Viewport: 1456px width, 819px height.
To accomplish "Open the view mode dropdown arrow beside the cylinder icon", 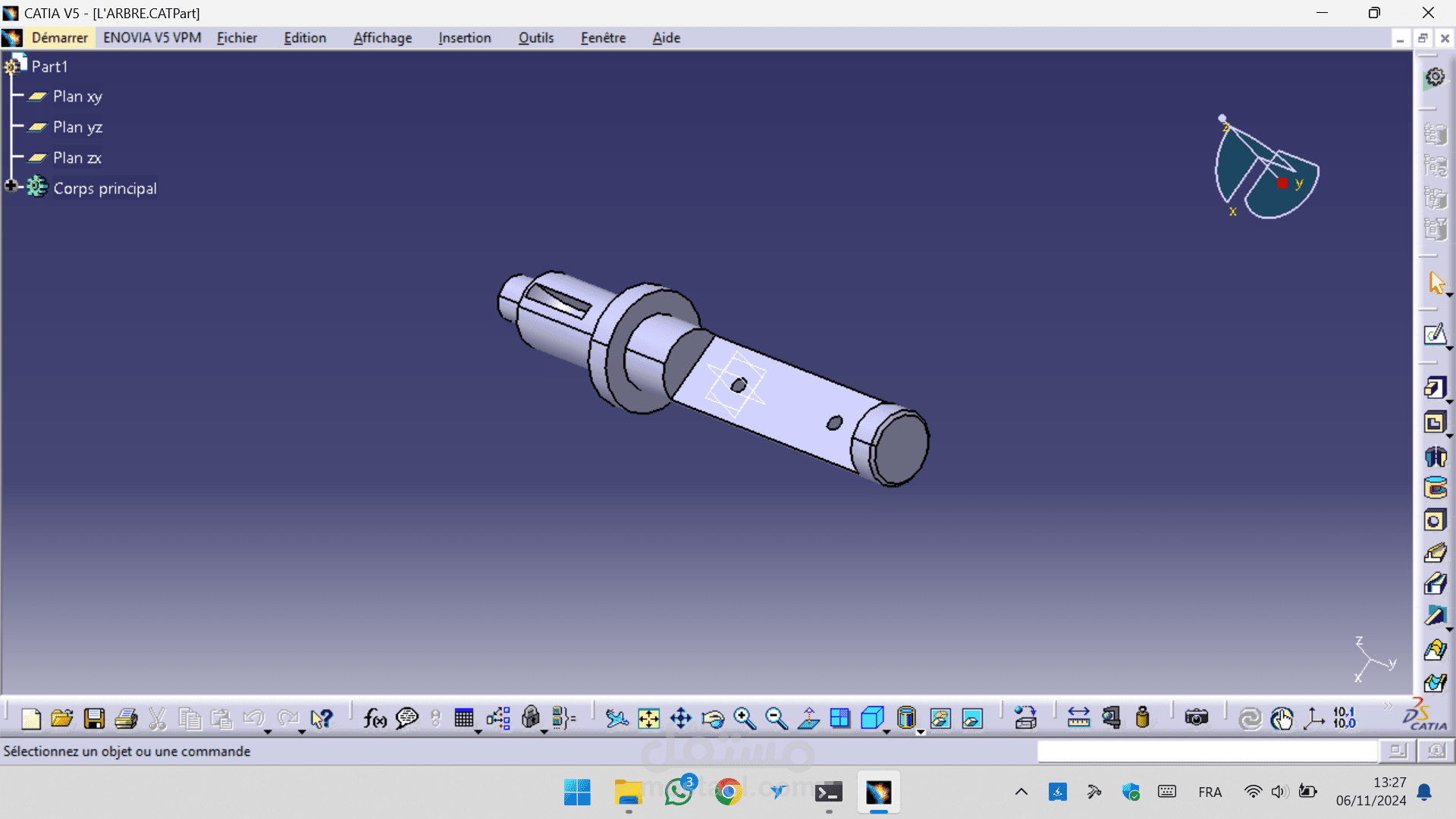I will coord(921,732).
